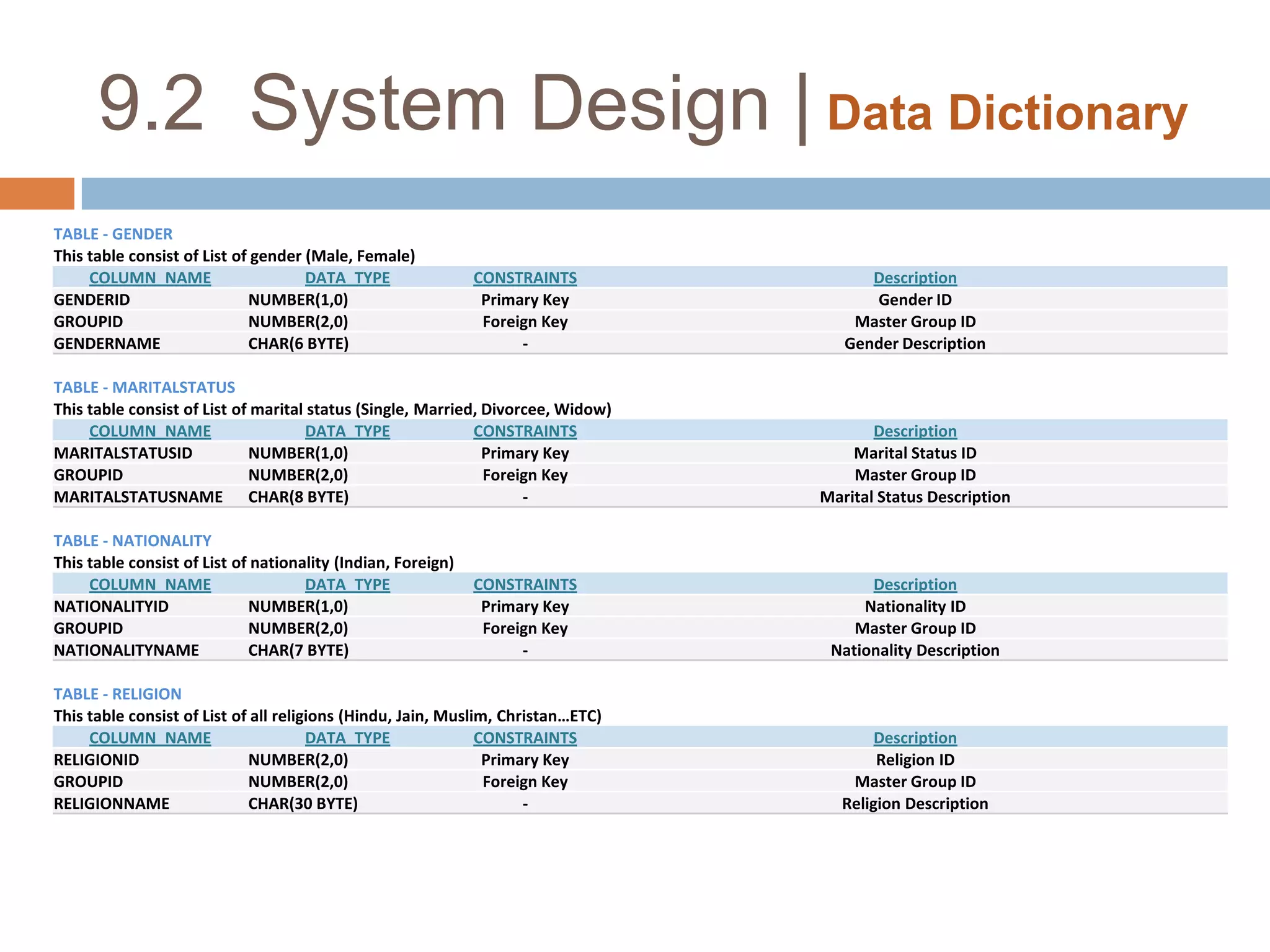The image size is (1270, 952).
Task: Click the sentence listing gender (Male, Female)
Action: (x=234, y=256)
